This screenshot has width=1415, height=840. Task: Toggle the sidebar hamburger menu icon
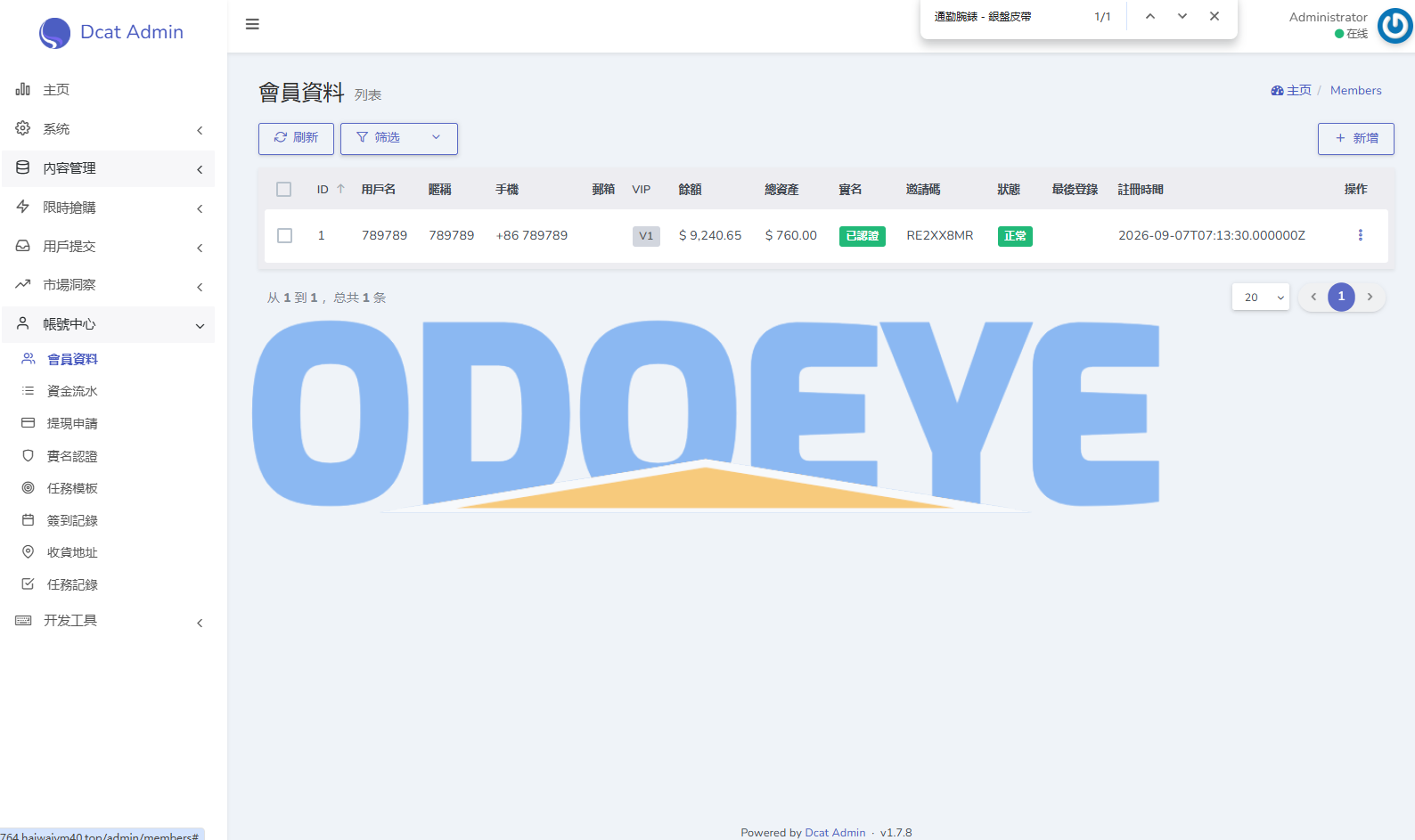[x=252, y=24]
